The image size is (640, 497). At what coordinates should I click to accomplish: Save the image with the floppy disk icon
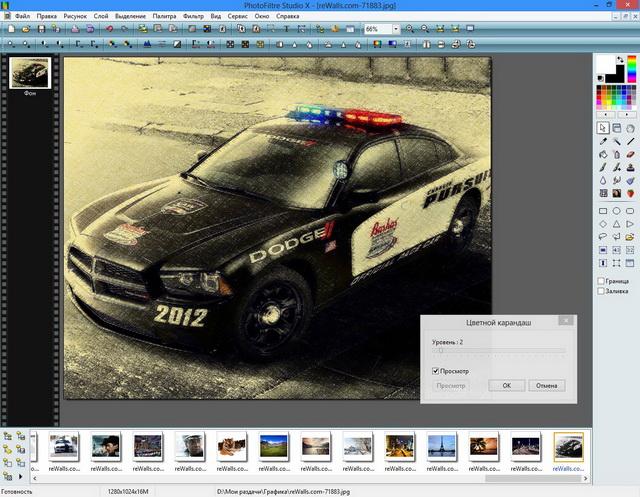[41, 29]
